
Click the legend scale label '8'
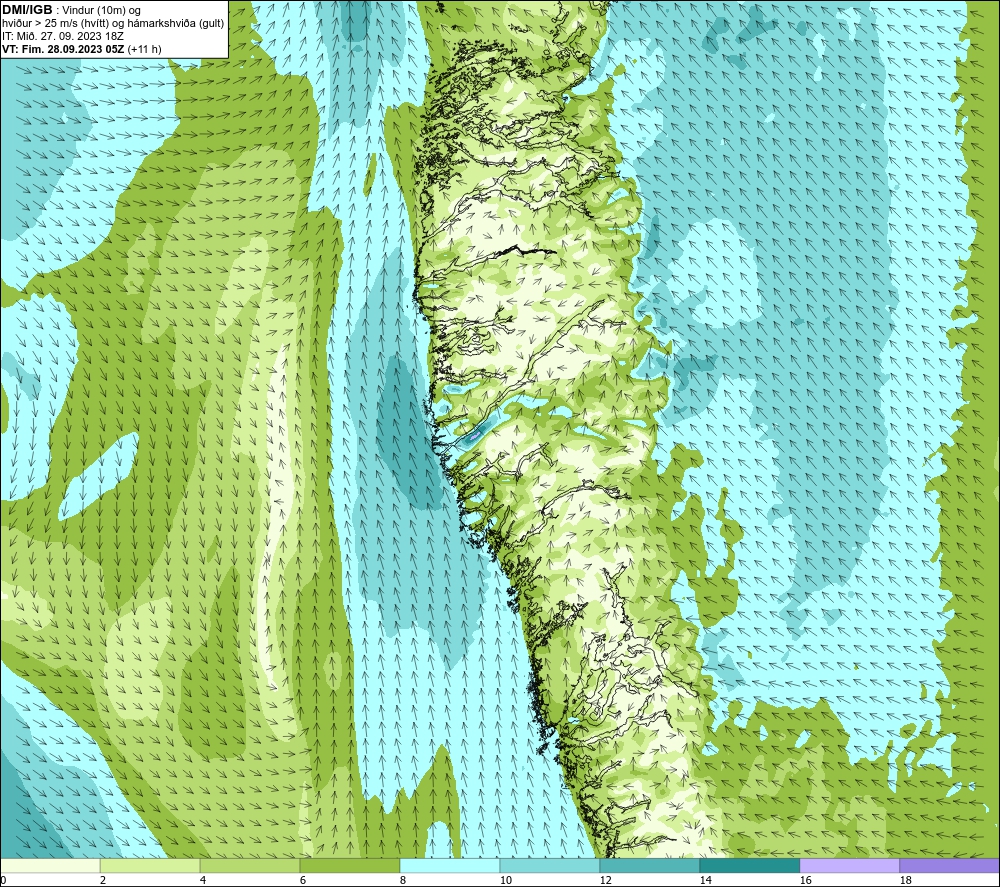403,881
